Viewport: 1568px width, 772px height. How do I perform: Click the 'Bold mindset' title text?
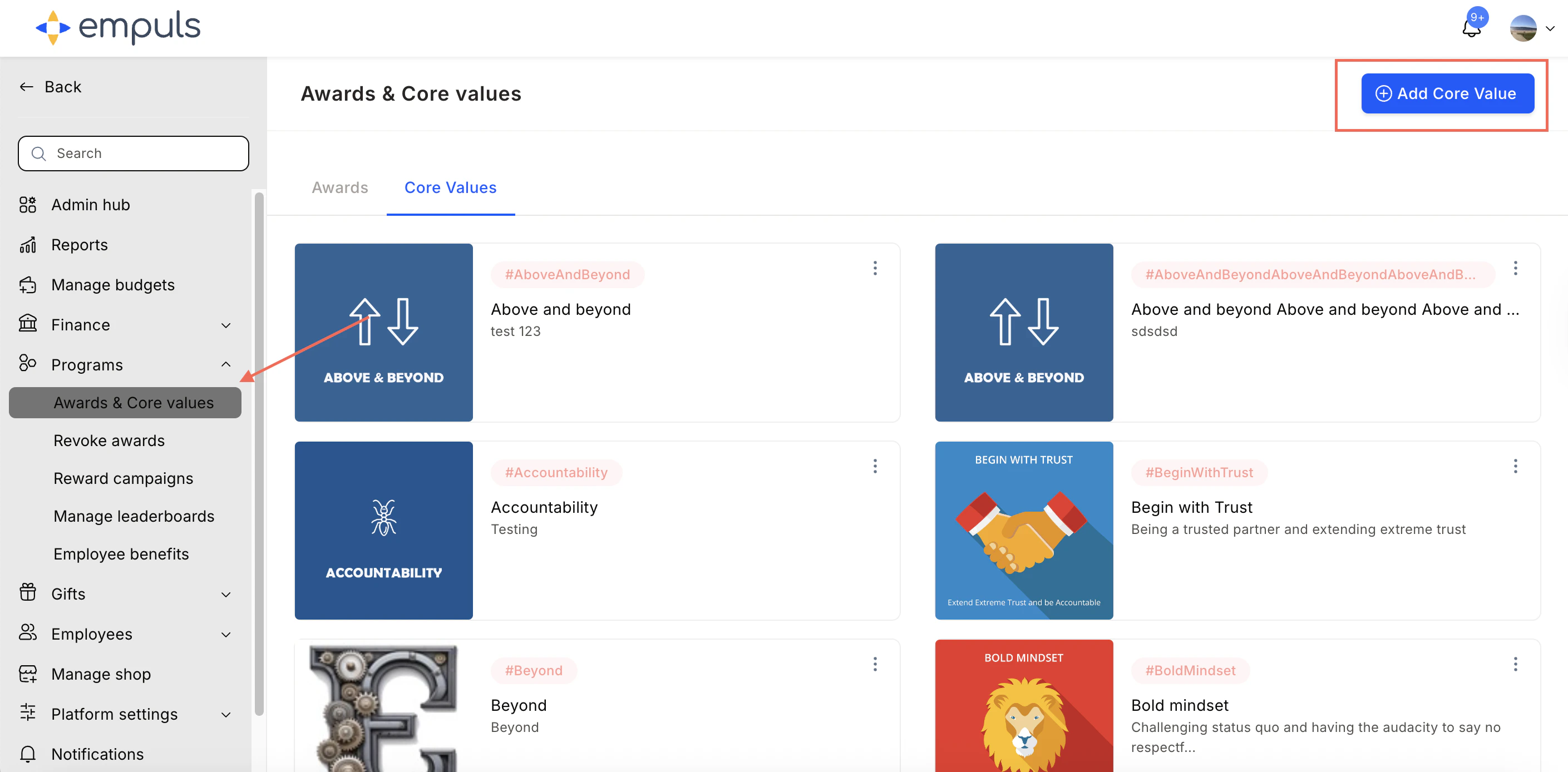1180,705
